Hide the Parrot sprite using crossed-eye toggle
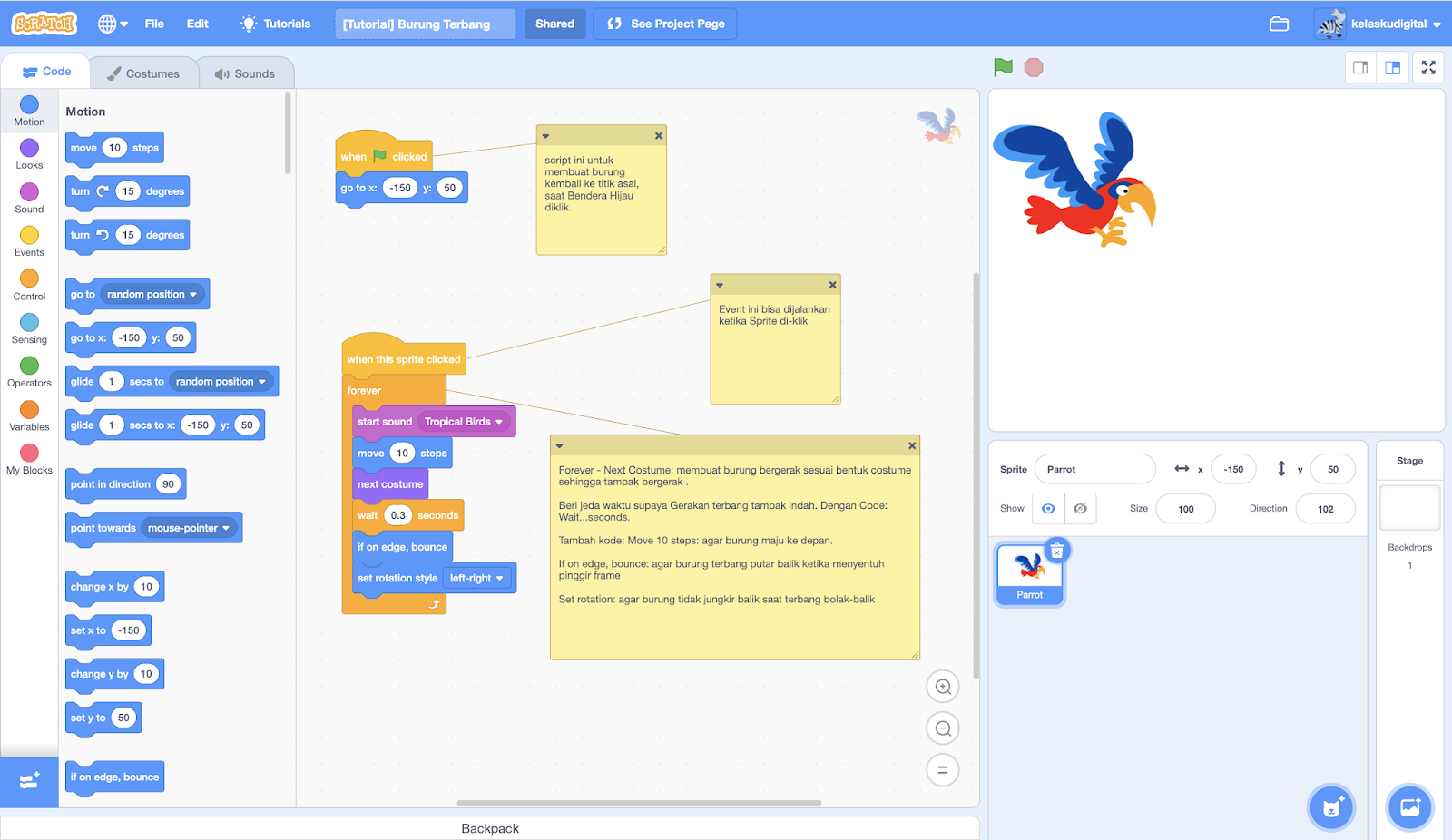 pyautogui.click(x=1080, y=508)
